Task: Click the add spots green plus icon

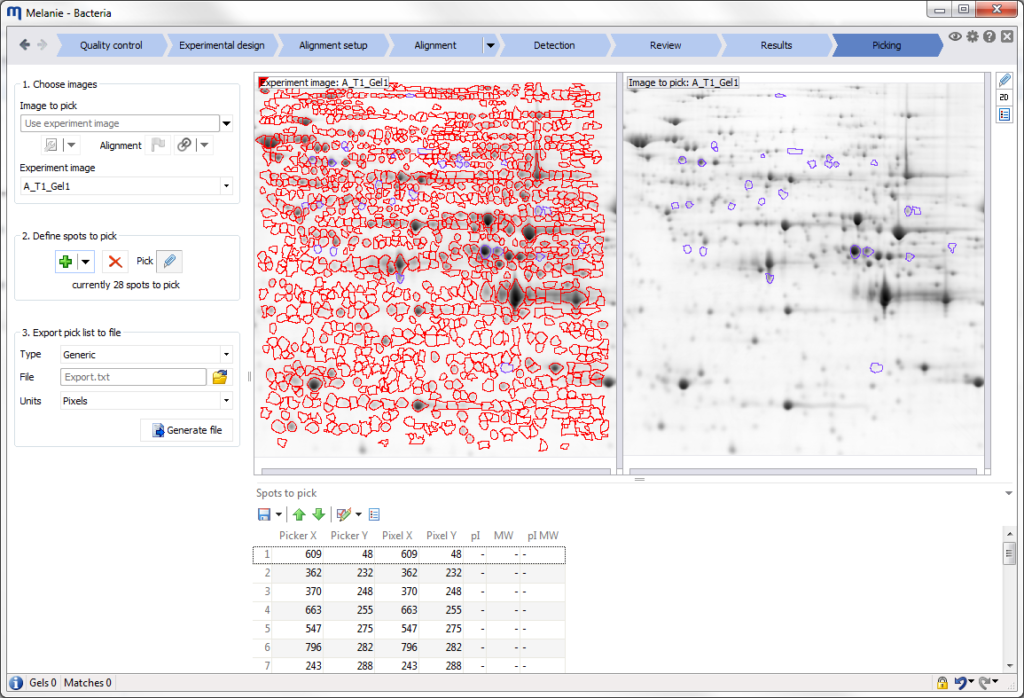Action: pos(65,262)
